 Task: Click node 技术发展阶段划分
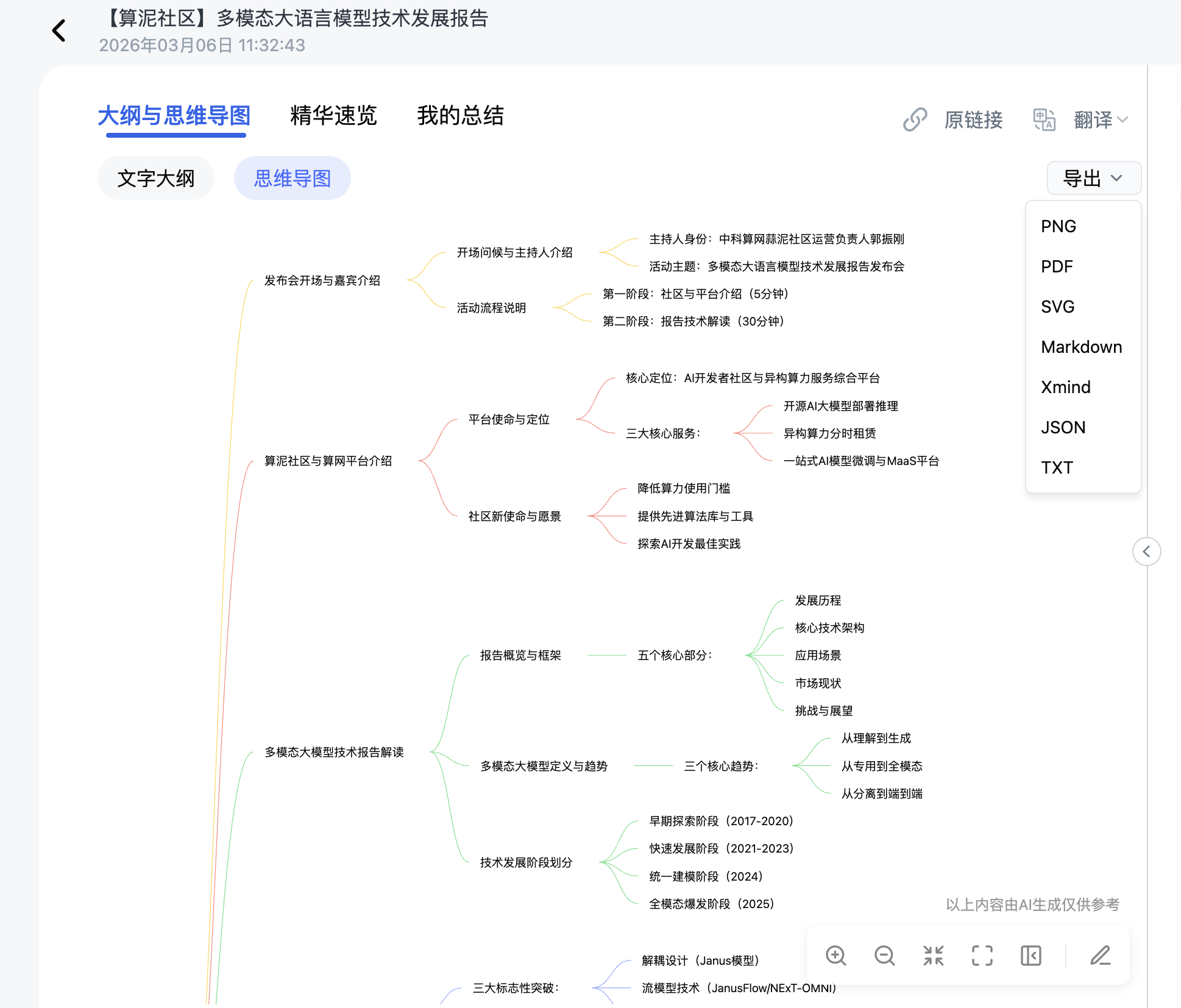pyautogui.click(x=526, y=862)
